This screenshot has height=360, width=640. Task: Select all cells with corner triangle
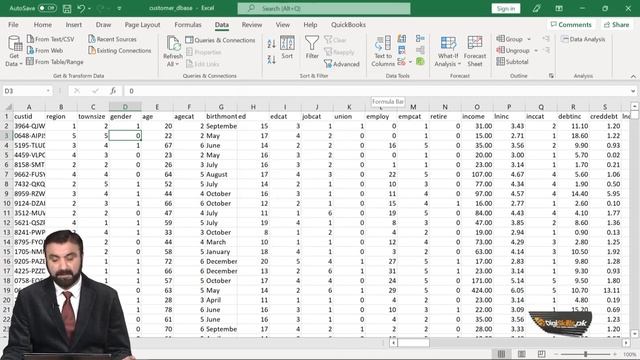(8, 107)
